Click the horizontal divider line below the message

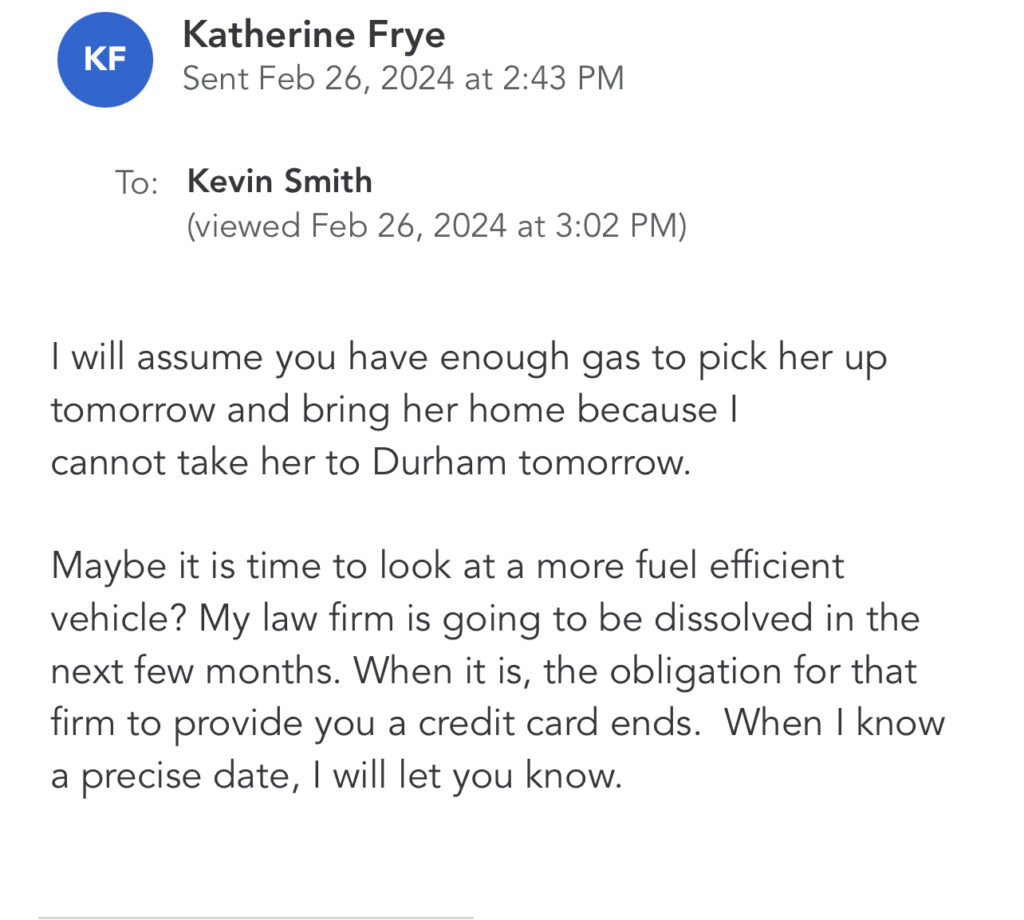tap(255, 916)
